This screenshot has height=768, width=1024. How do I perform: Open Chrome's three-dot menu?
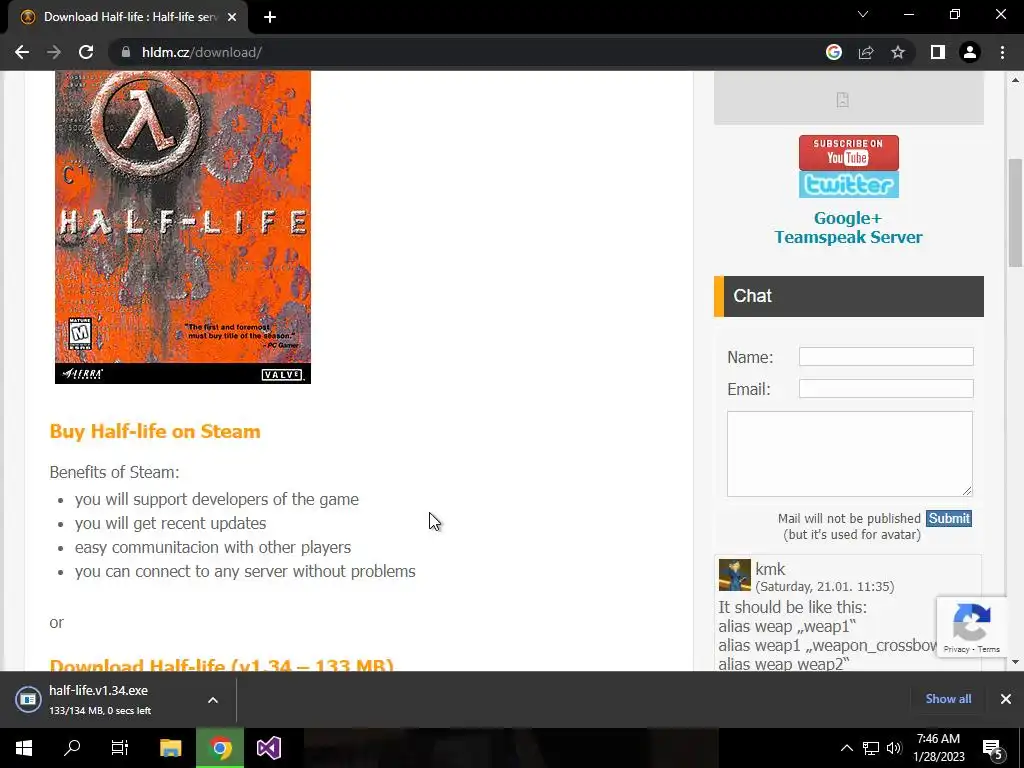pyautogui.click(x=1002, y=52)
